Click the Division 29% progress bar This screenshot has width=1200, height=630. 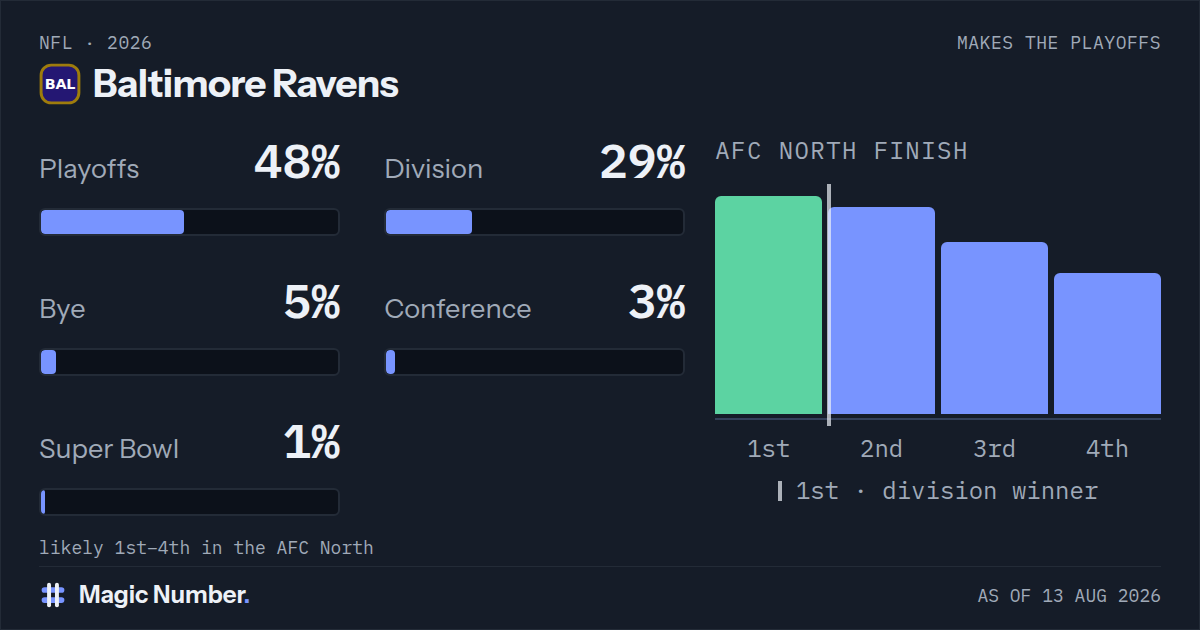coord(535,222)
